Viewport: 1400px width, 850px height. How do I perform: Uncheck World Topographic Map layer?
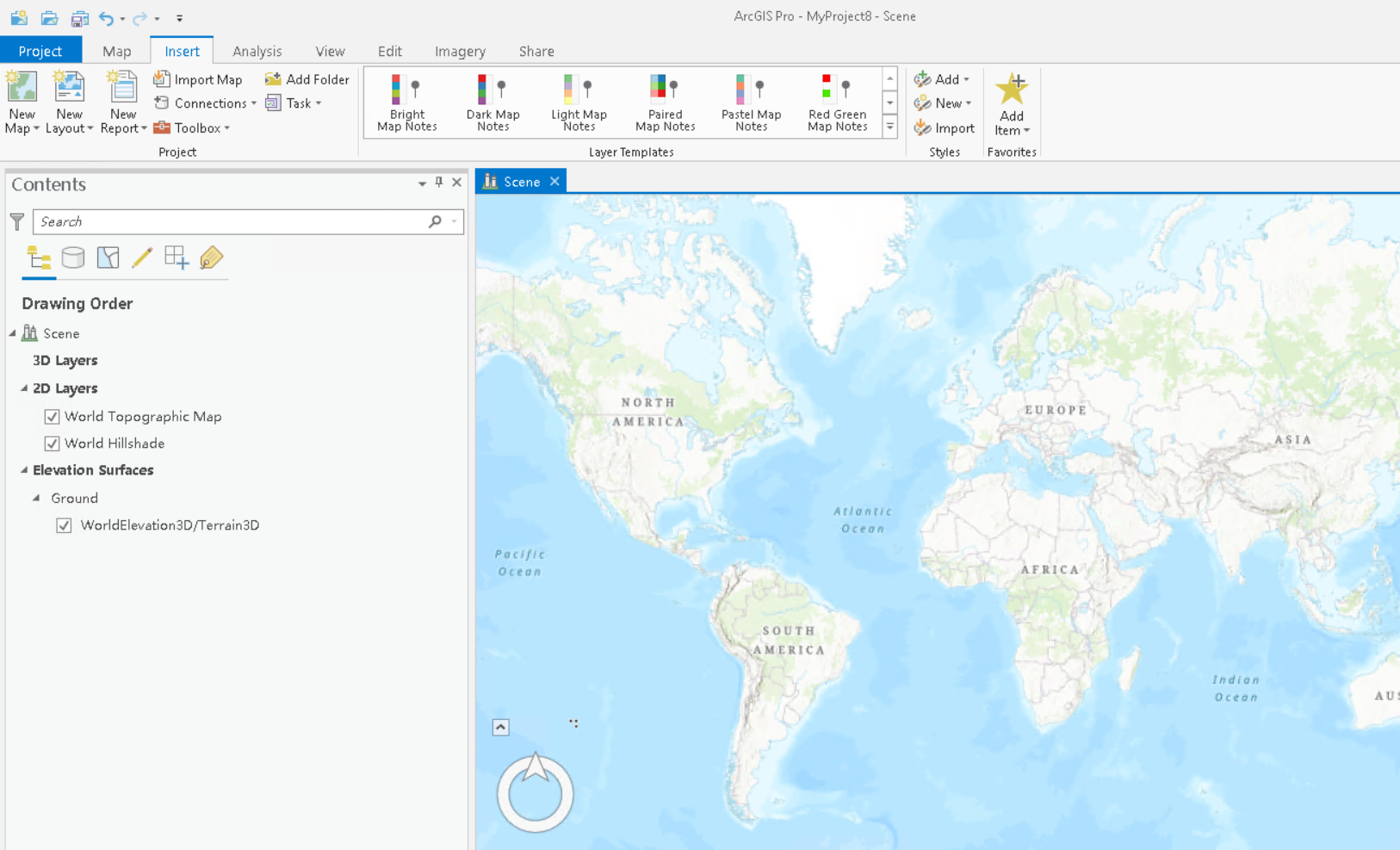[52, 417]
